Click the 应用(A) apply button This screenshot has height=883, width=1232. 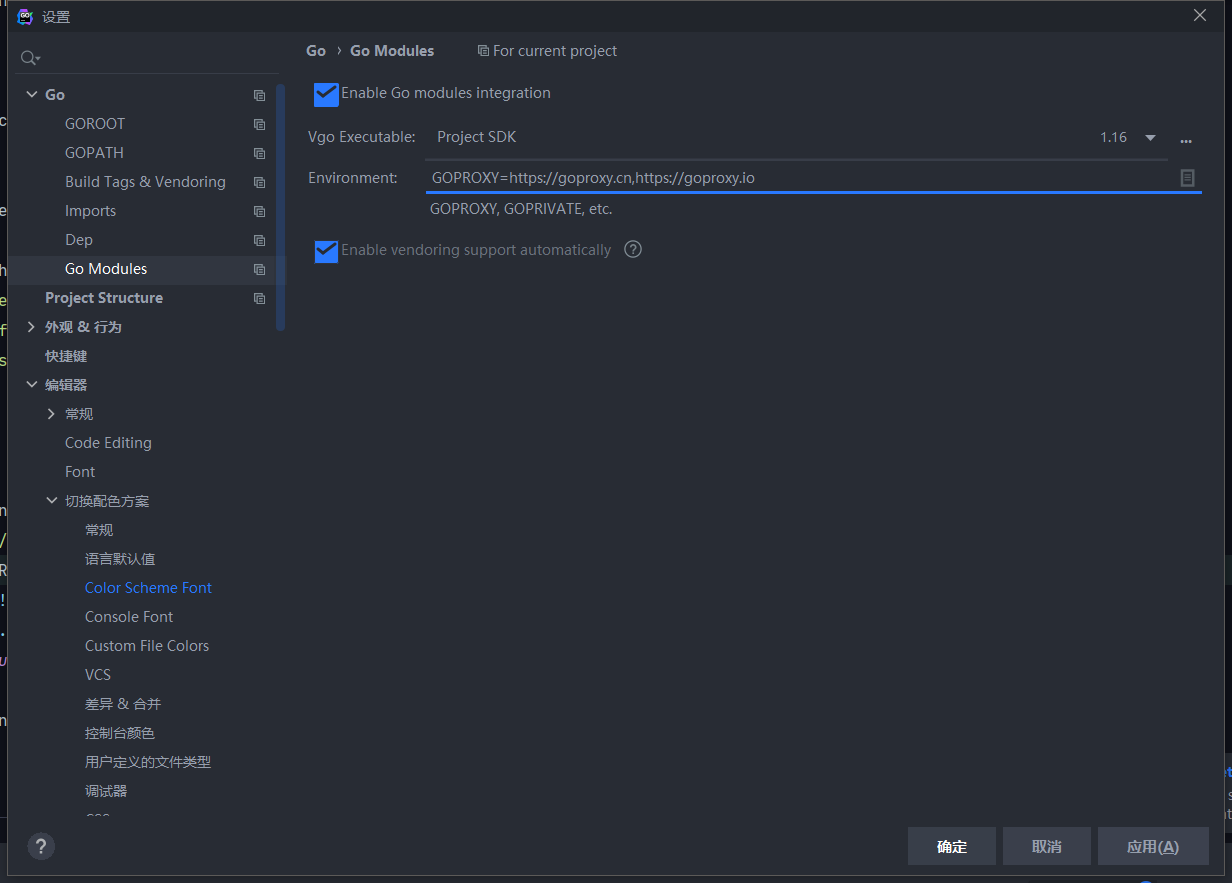[1153, 847]
